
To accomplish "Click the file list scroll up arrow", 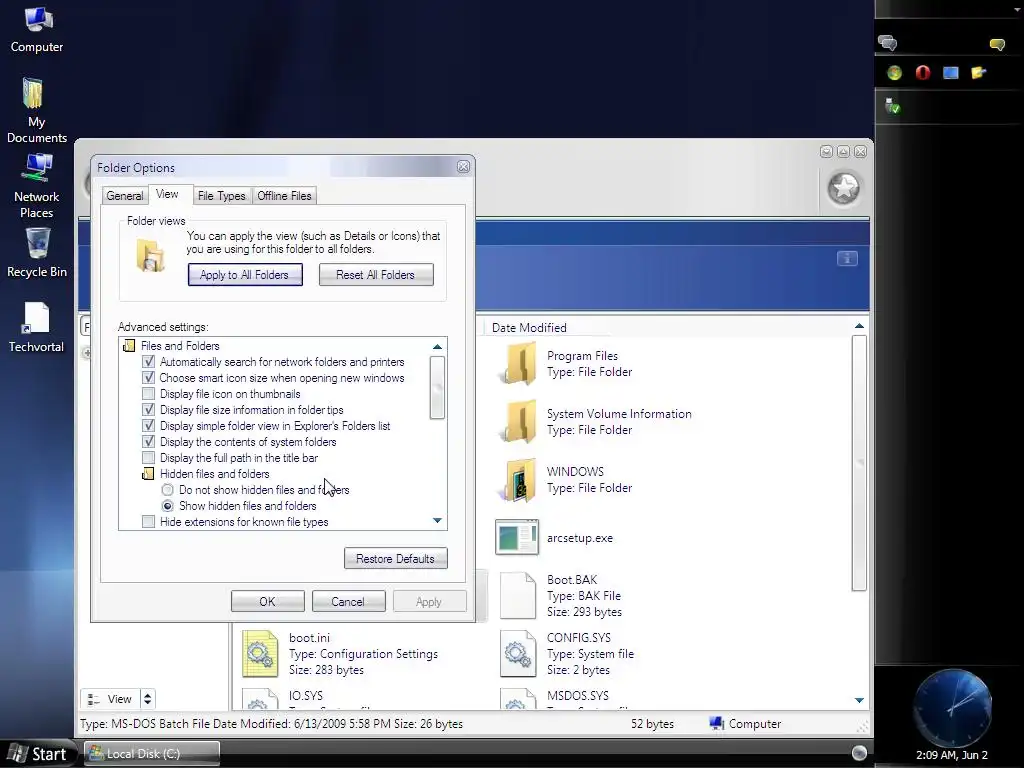I will [859, 326].
